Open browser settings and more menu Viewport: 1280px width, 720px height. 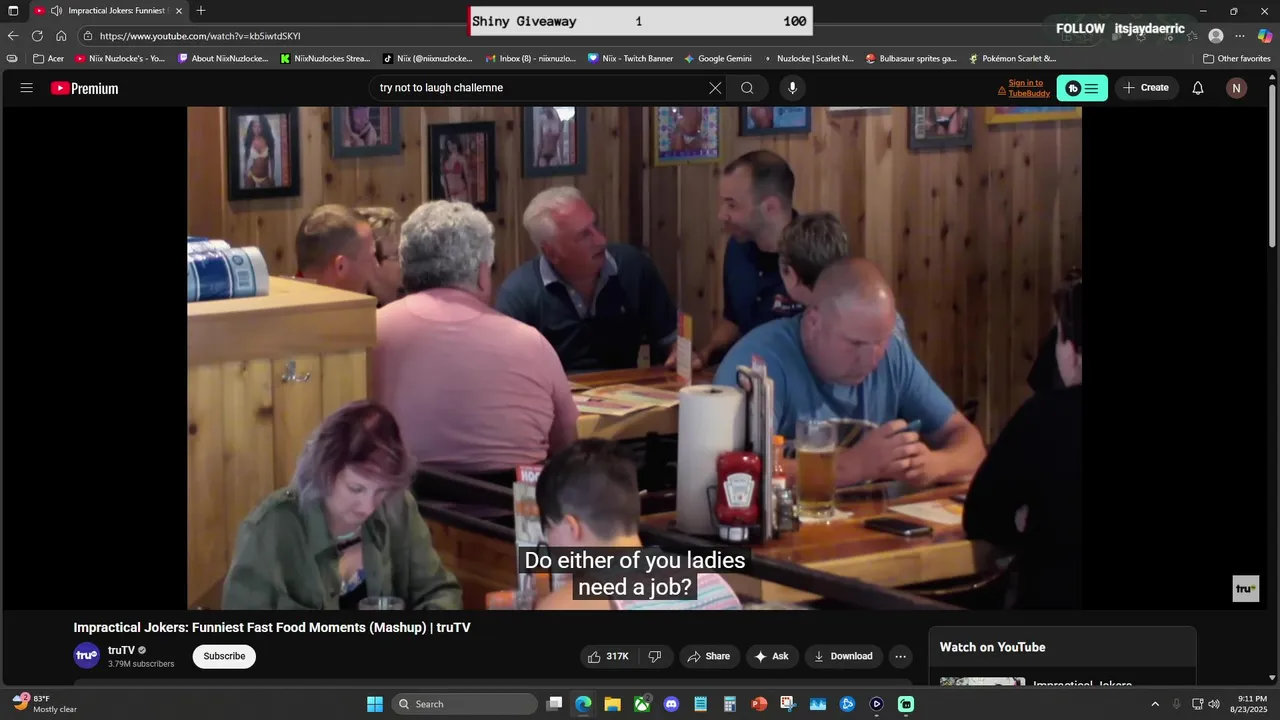[x=1240, y=35]
